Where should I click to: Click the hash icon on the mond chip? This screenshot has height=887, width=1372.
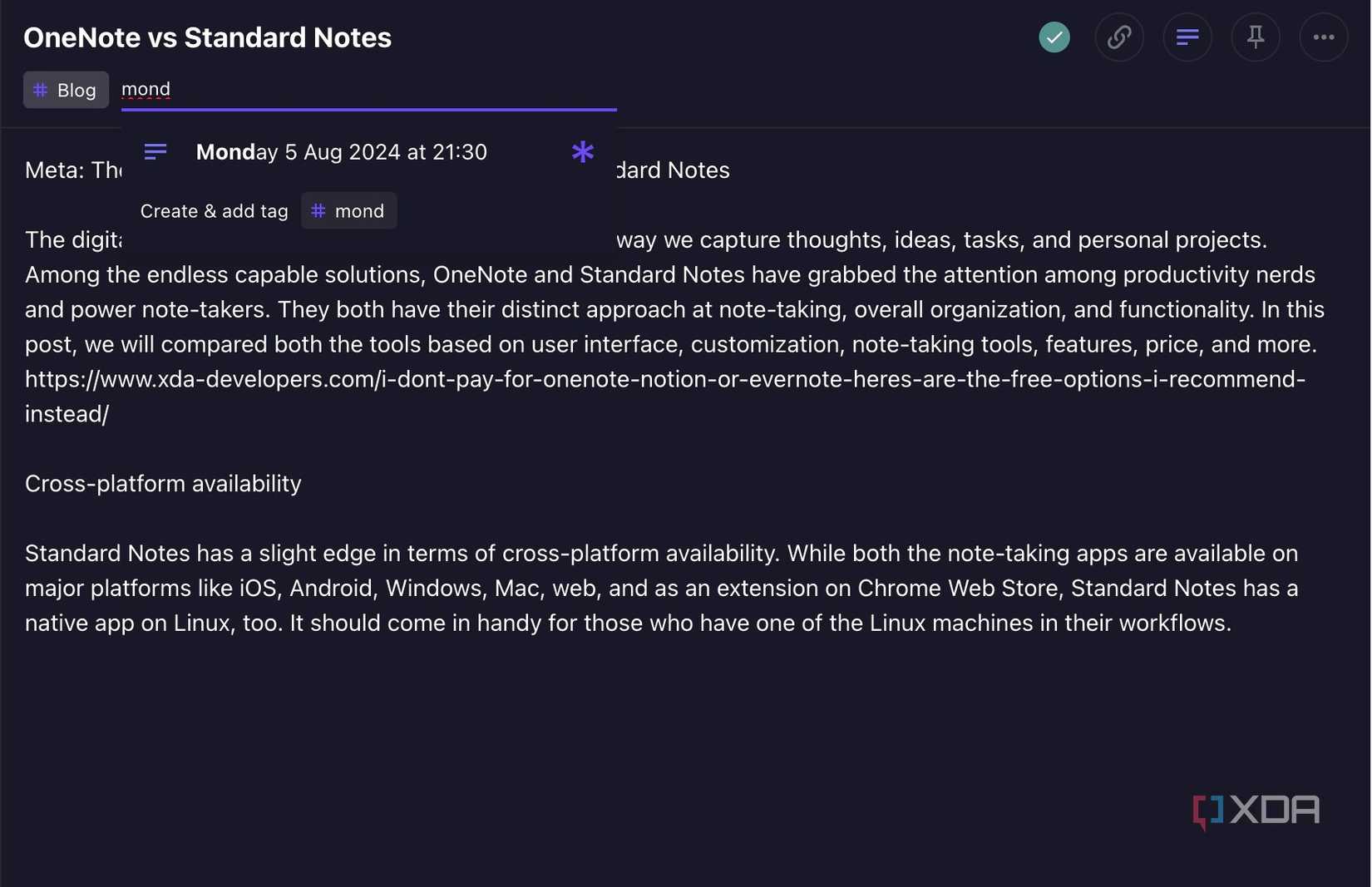(318, 211)
